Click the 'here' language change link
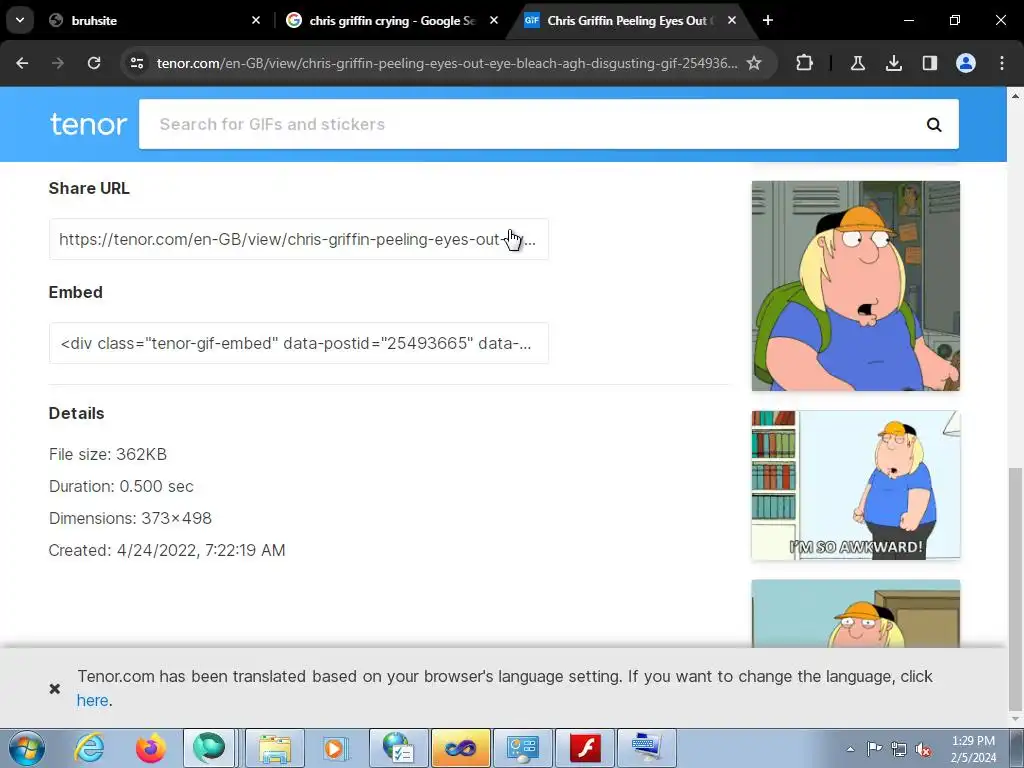Screen dimensions: 1024x768 (92, 700)
